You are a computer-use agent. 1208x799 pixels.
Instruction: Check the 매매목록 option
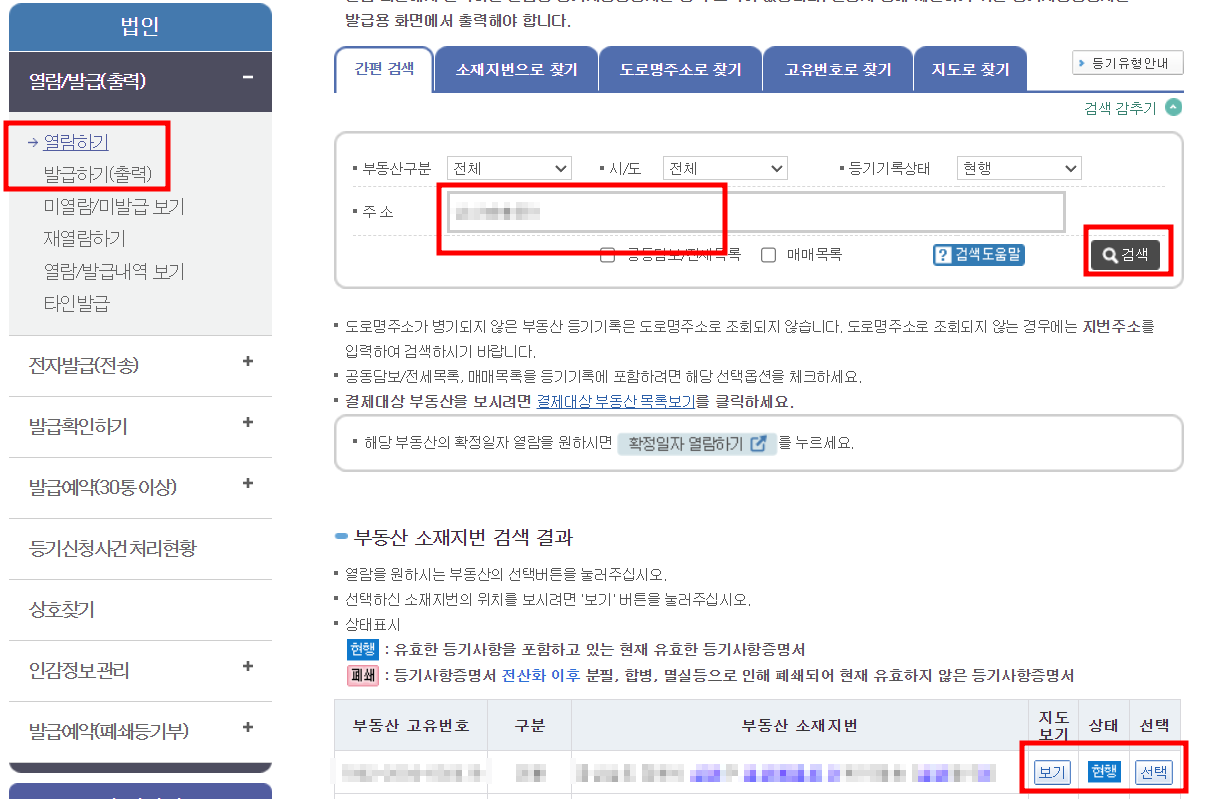point(768,255)
